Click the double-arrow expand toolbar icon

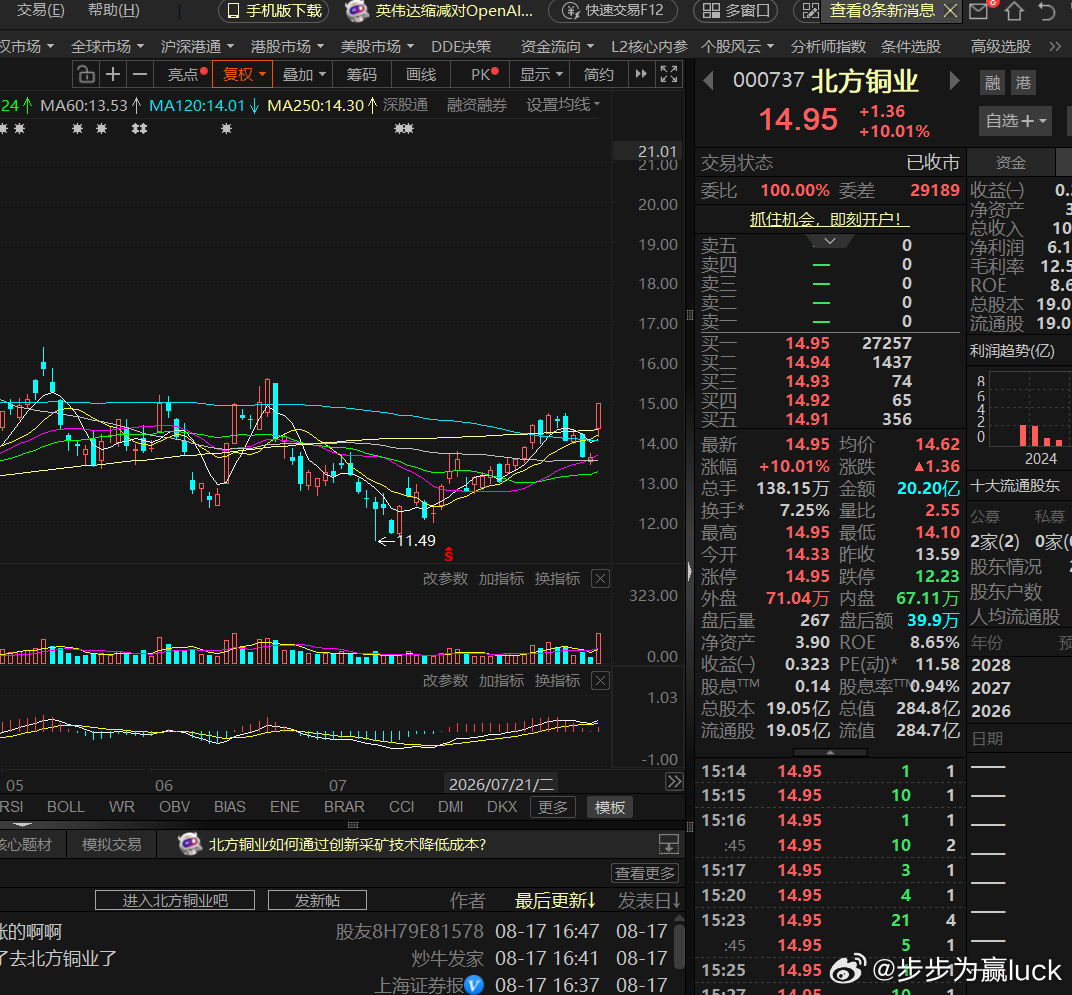click(x=641, y=74)
